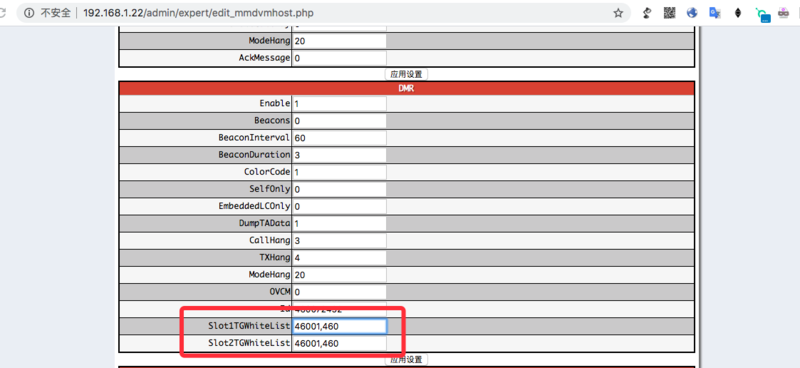Bookmark this page with the star icon
The width and height of the screenshot is (800, 368).
[x=618, y=13]
